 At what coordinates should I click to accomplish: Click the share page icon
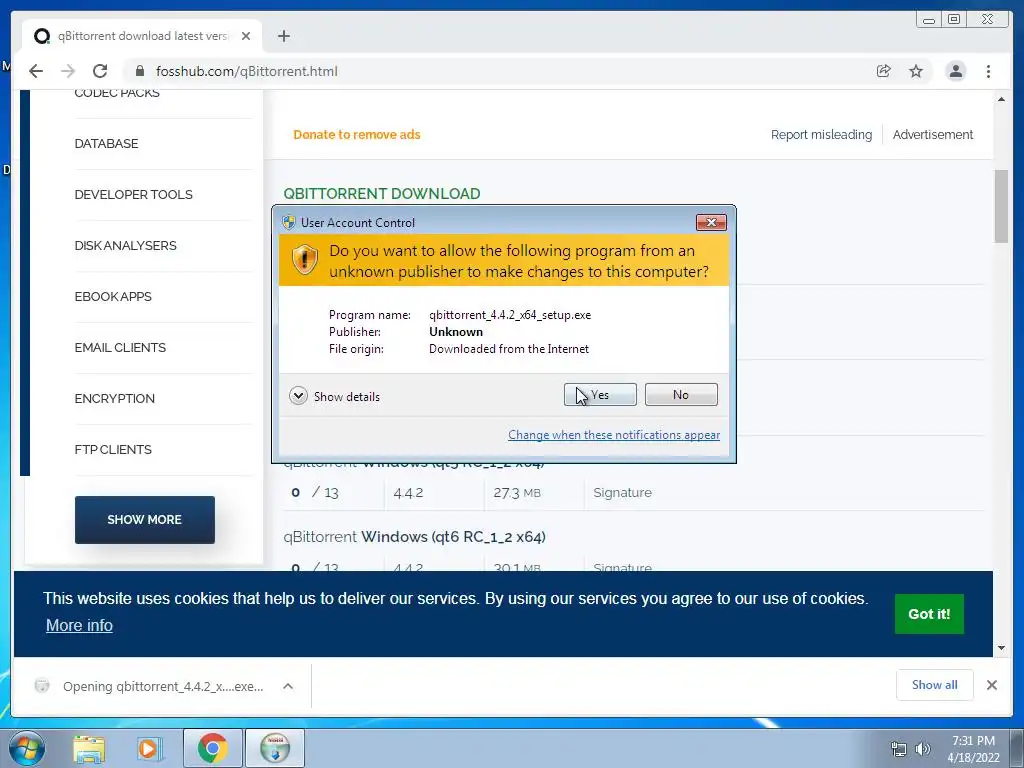click(x=884, y=71)
